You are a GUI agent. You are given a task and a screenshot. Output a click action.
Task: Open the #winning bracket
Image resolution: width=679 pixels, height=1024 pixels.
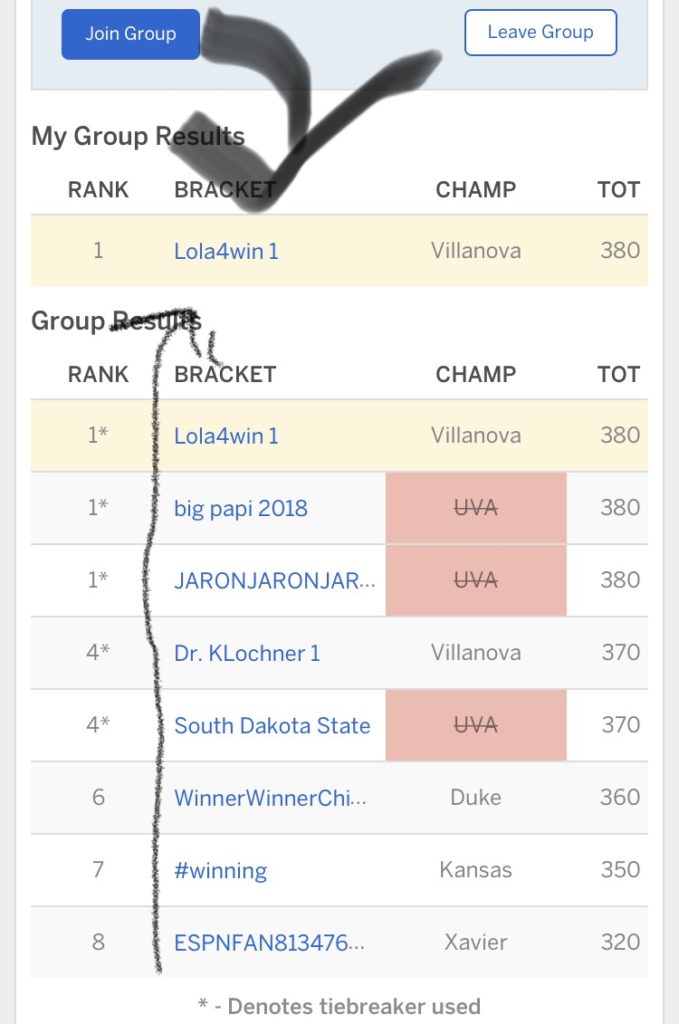(220, 871)
